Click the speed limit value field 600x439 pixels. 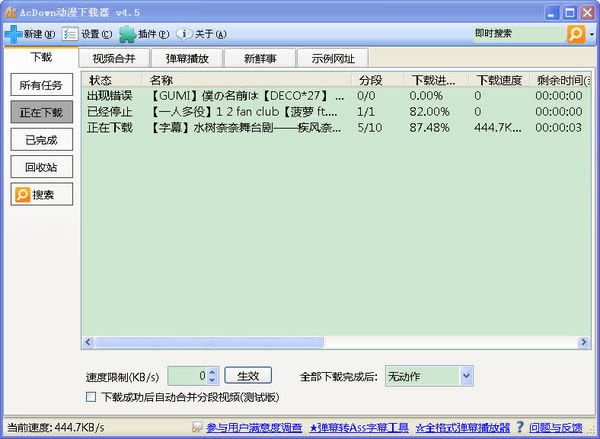(x=188, y=376)
